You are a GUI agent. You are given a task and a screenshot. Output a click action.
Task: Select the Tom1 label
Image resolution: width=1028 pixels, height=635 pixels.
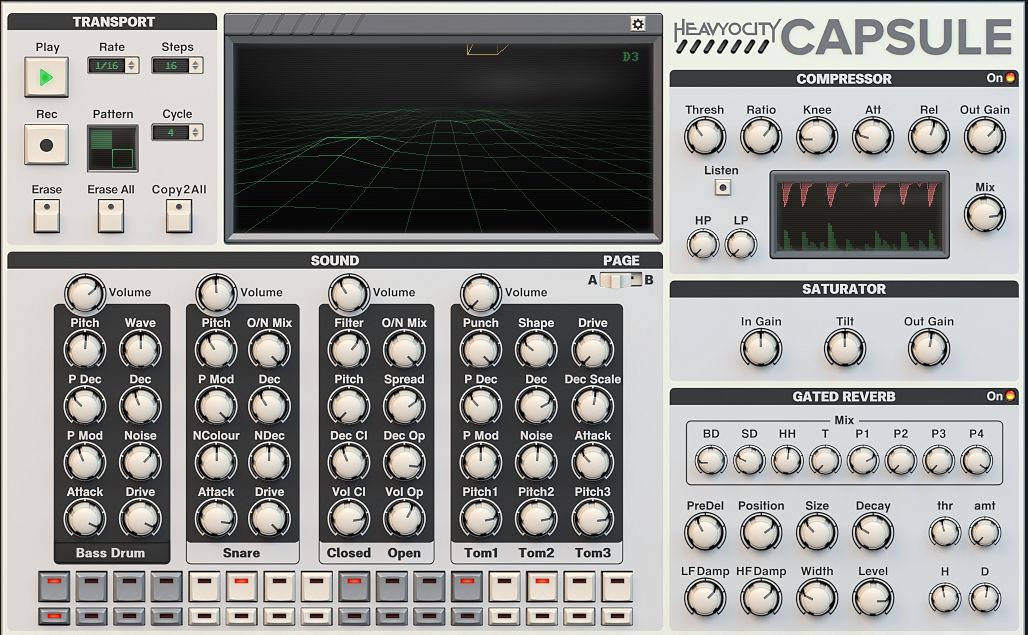click(x=481, y=553)
